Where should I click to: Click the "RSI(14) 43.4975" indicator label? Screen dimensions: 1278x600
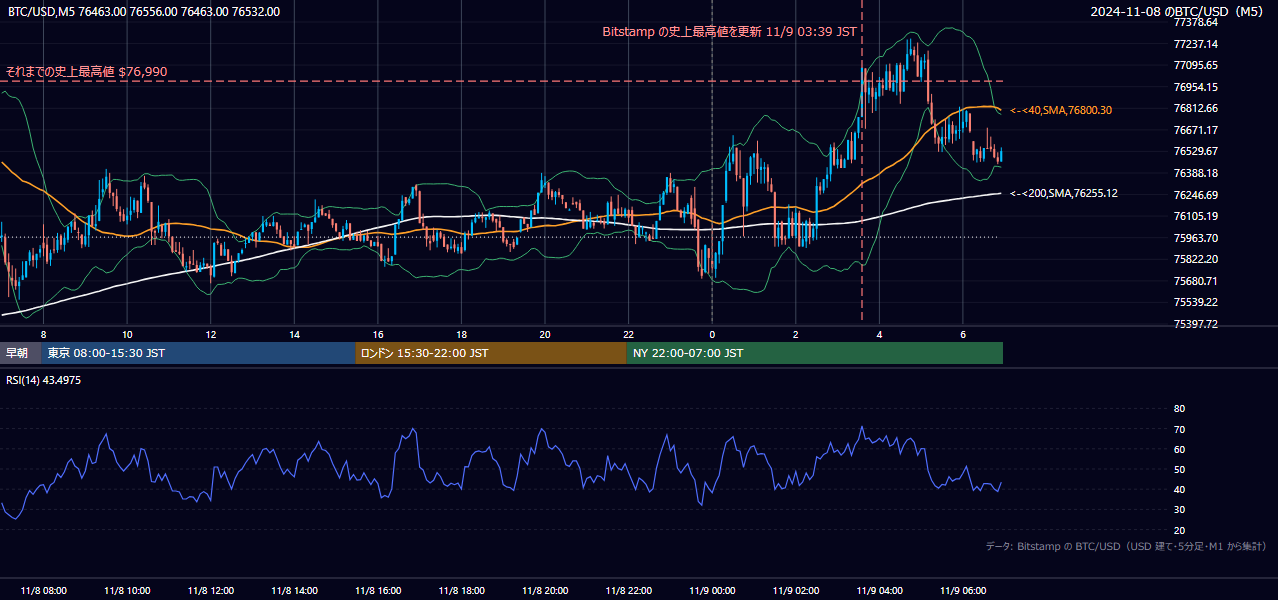pos(44,380)
